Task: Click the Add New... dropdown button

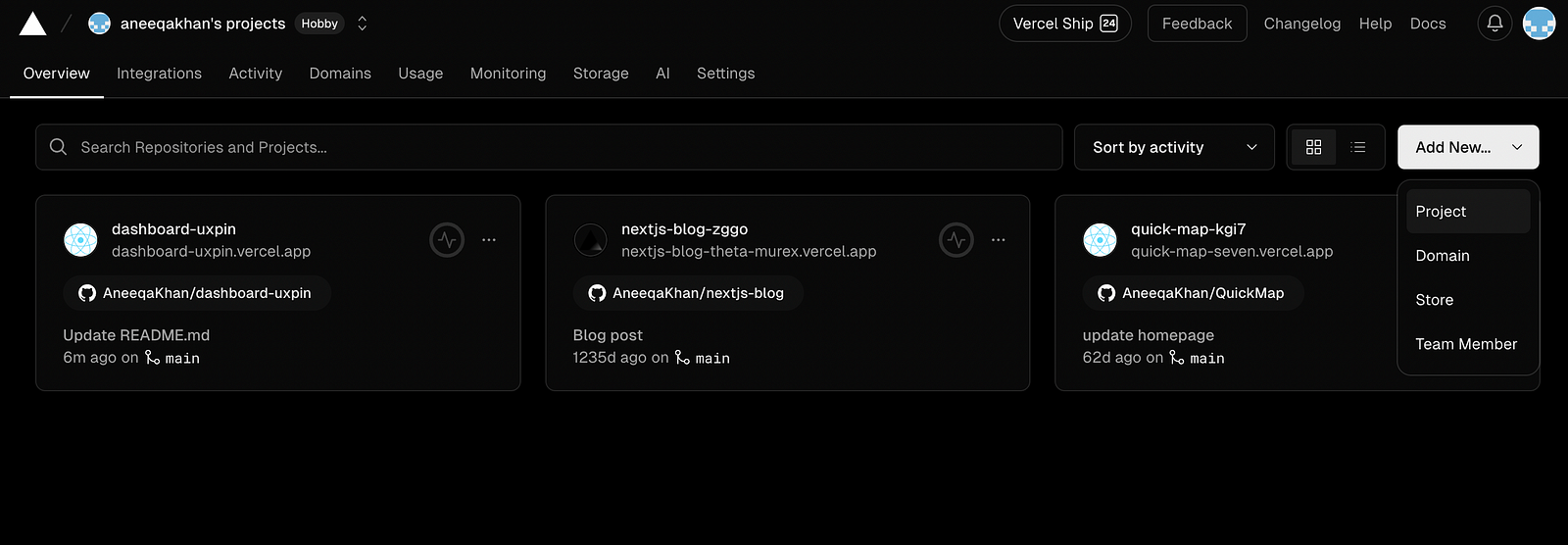Action: 1468,147
